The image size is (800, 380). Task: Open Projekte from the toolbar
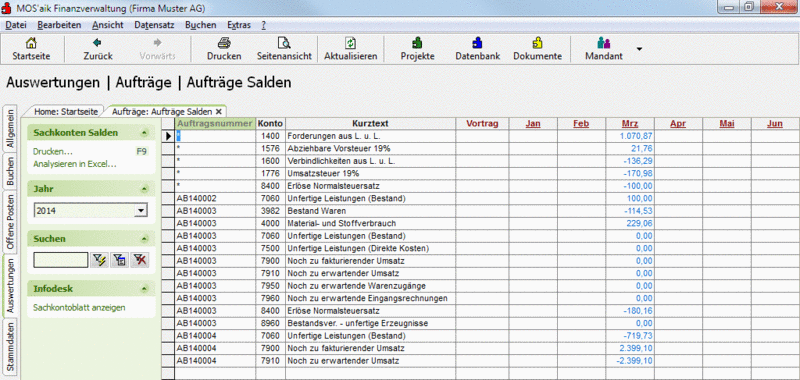tap(417, 43)
